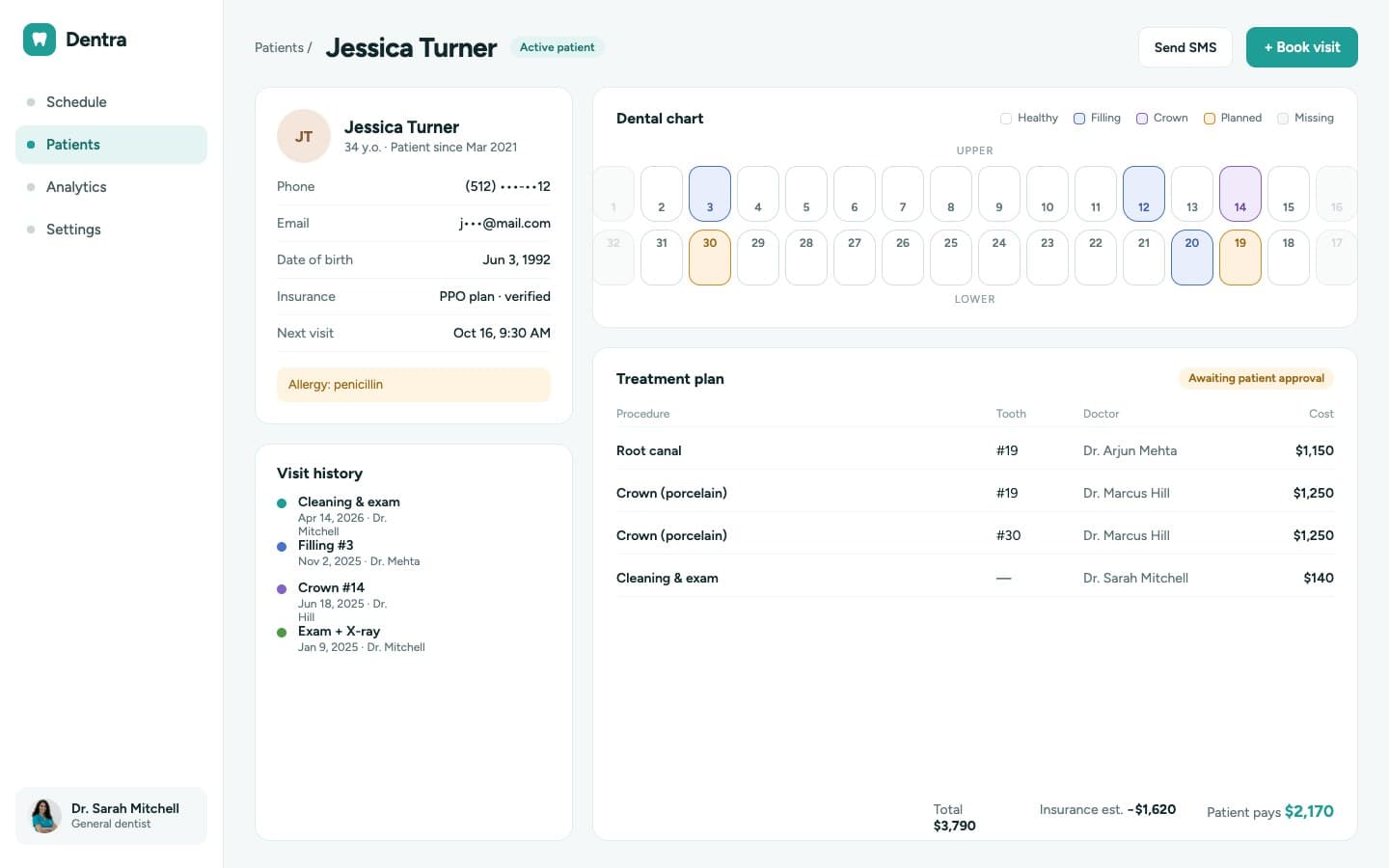The height and width of the screenshot is (868, 1389).
Task: Select upper tooth 3 on the dental chart
Action: click(710, 194)
